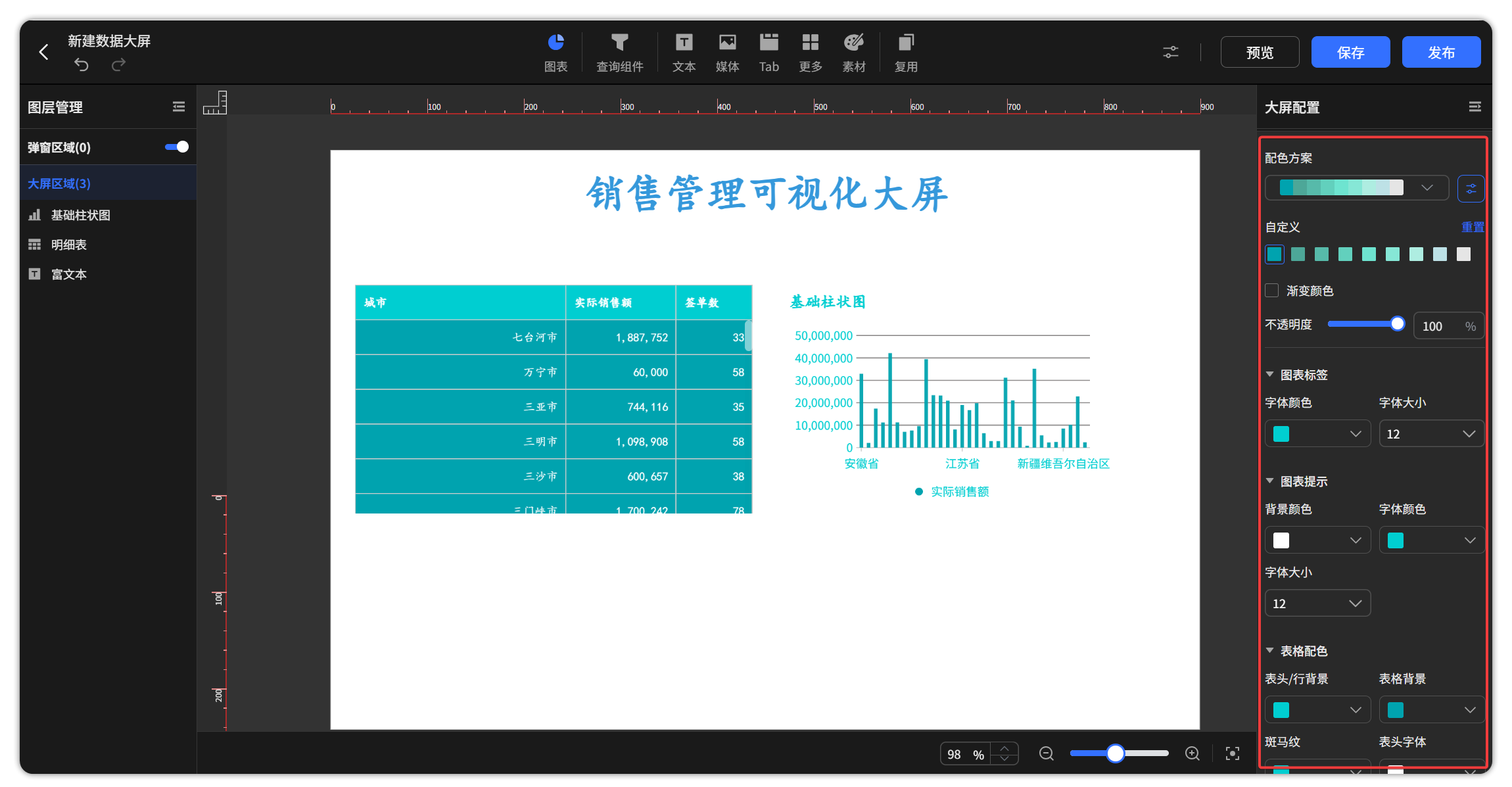Enable the 渐变颜色 checkbox
This screenshot has width=1512, height=787.
(x=1273, y=291)
